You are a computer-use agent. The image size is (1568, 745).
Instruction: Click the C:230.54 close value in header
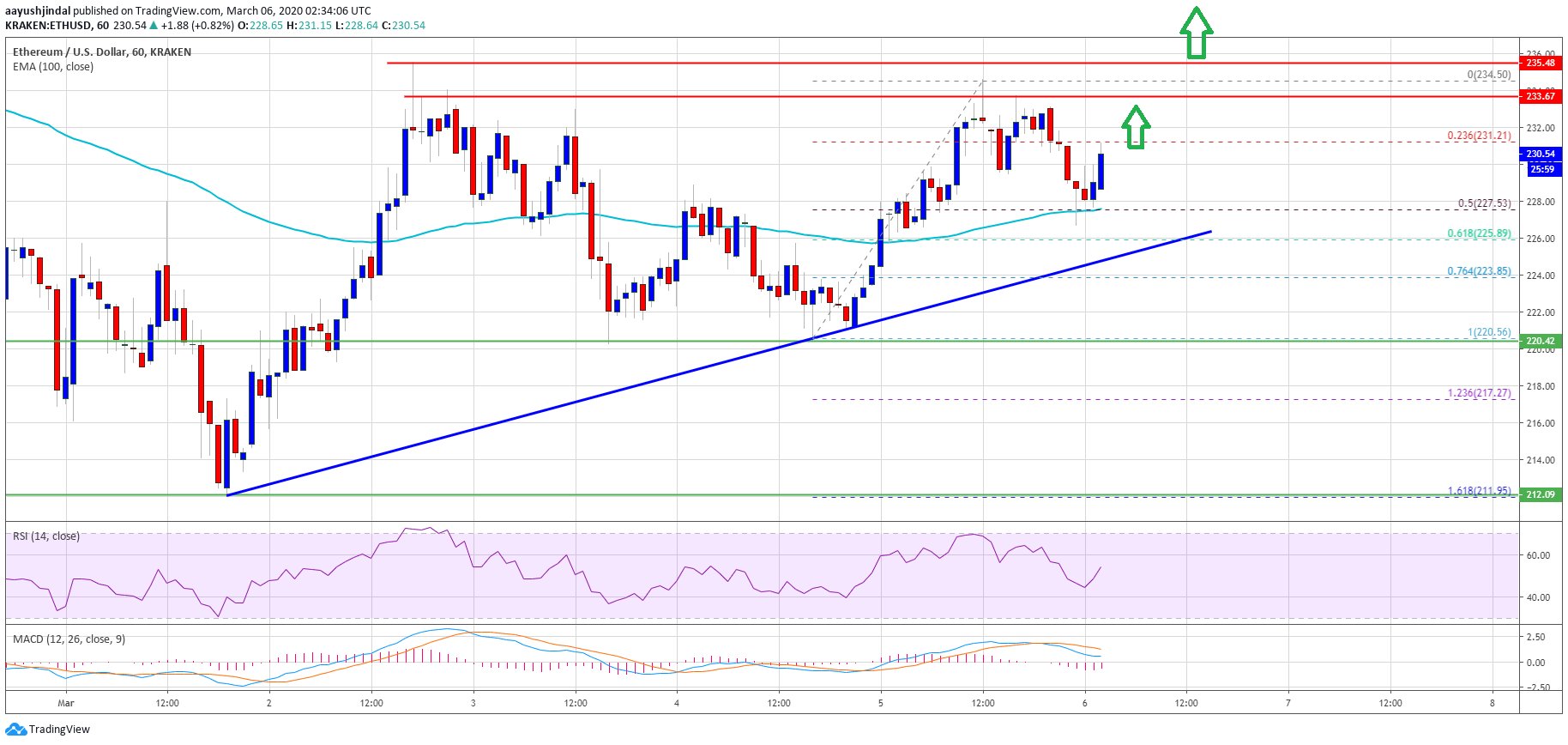click(403, 26)
